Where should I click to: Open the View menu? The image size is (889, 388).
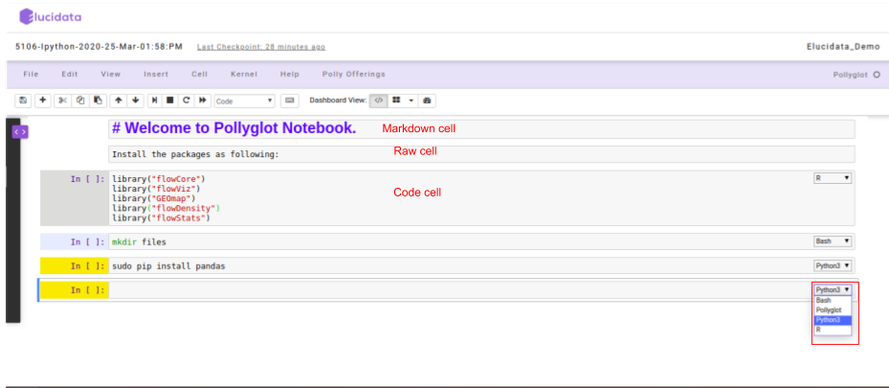click(111, 74)
